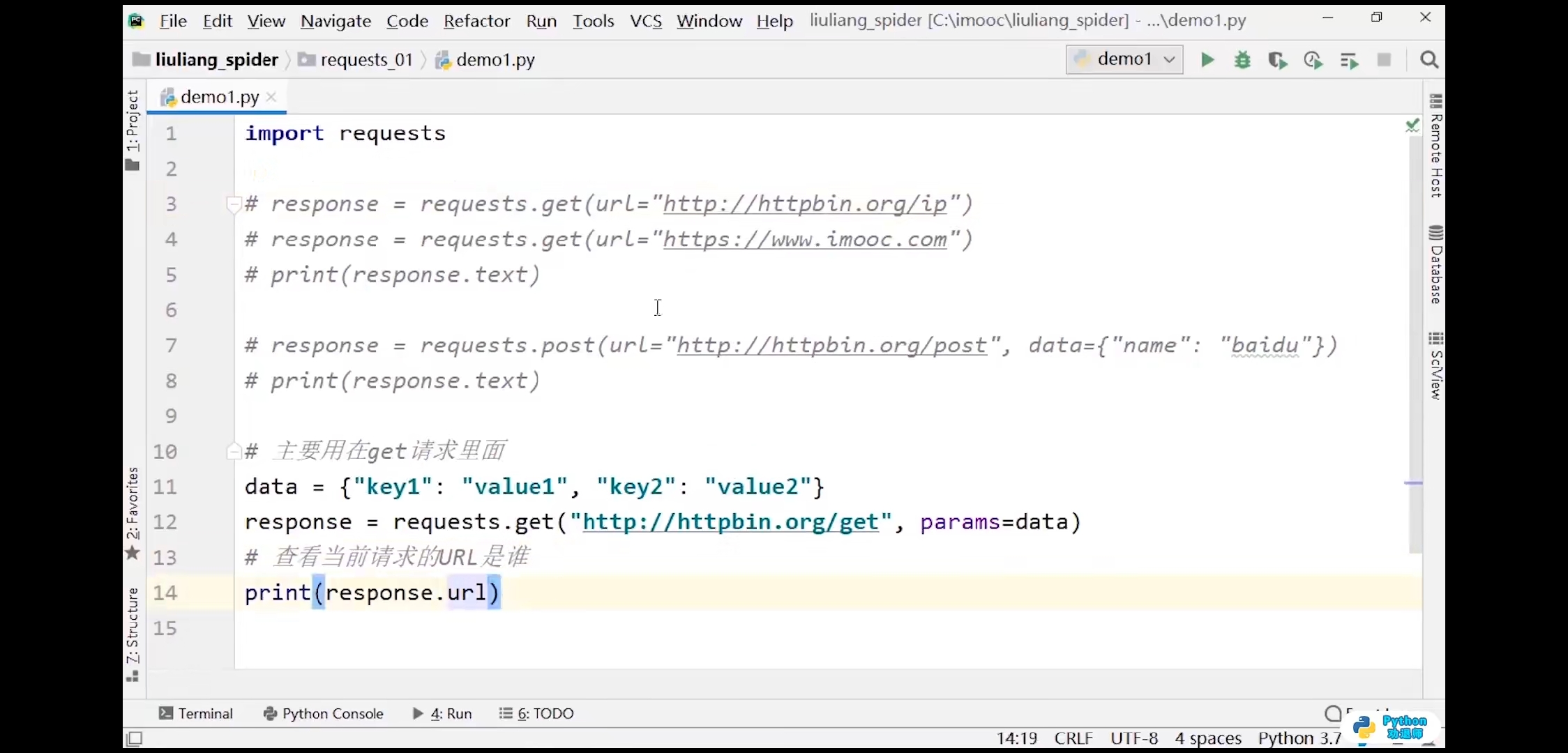Screen dimensions: 1568x753
Task: Collapse comment block fold at line 3
Action: click(x=234, y=204)
